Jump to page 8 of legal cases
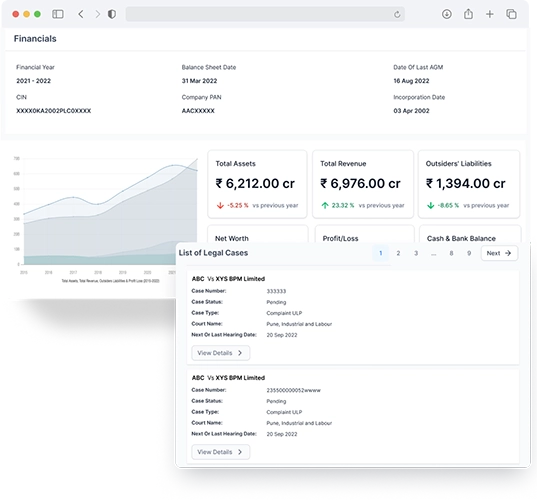The width and height of the screenshot is (537, 500). (451, 253)
